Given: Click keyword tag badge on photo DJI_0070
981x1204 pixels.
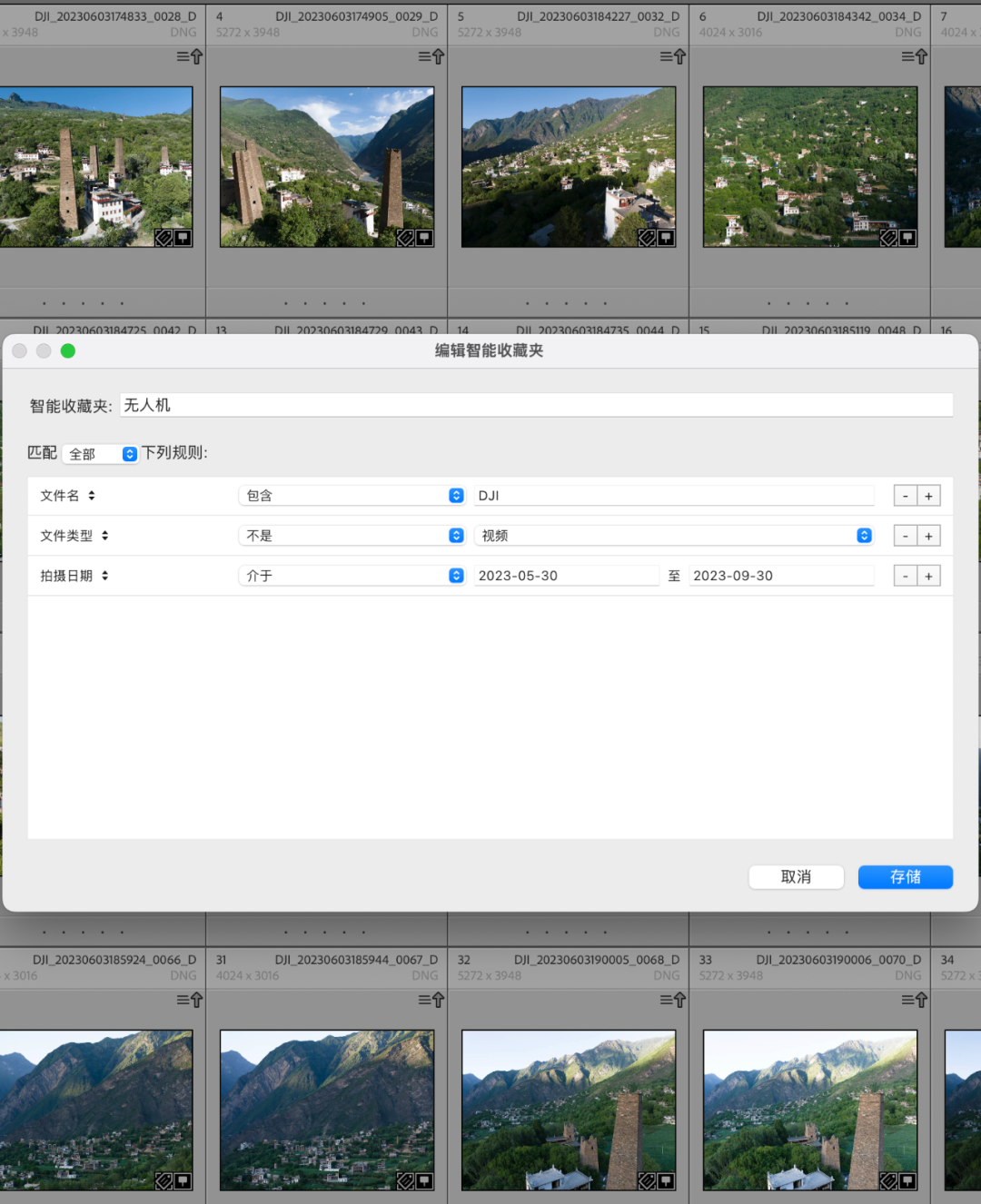Looking at the screenshot, I should (888, 1181).
